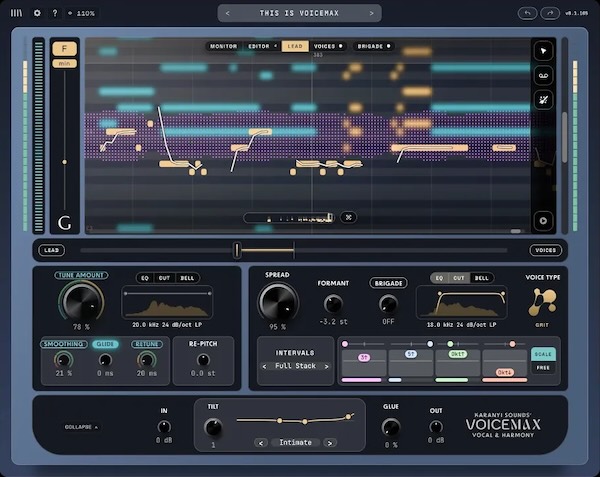Screen dimensions: 600x477
Task: Click the green Okt↑ voice interval chip
Action: [x=458, y=354]
